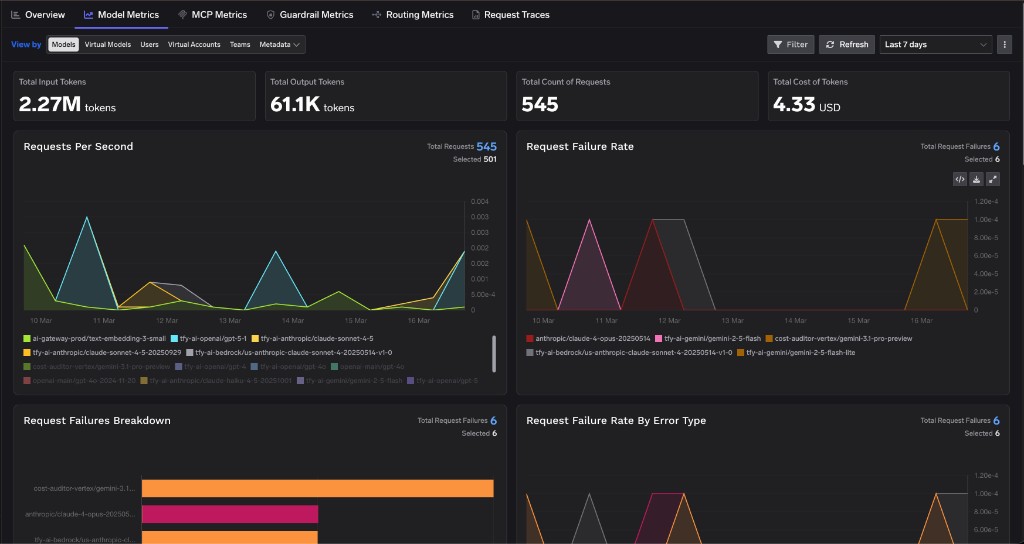1024x544 pixels.
Task: Expand Request Failure Rate chart to fullscreen
Action: click(993, 179)
